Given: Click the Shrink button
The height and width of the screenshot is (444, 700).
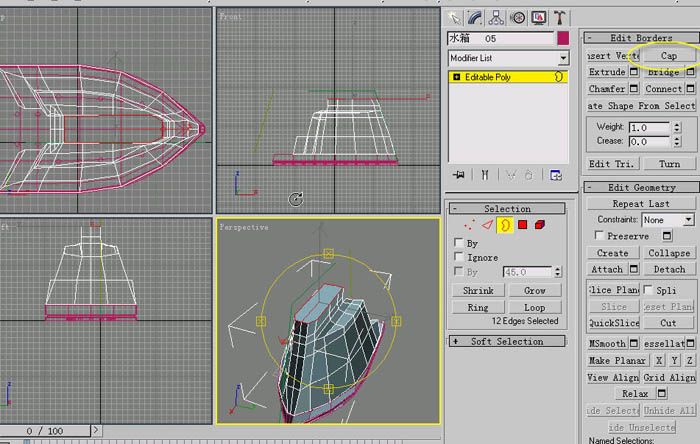Looking at the screenshot, I should pyautogui.click(x=478, y=290).
